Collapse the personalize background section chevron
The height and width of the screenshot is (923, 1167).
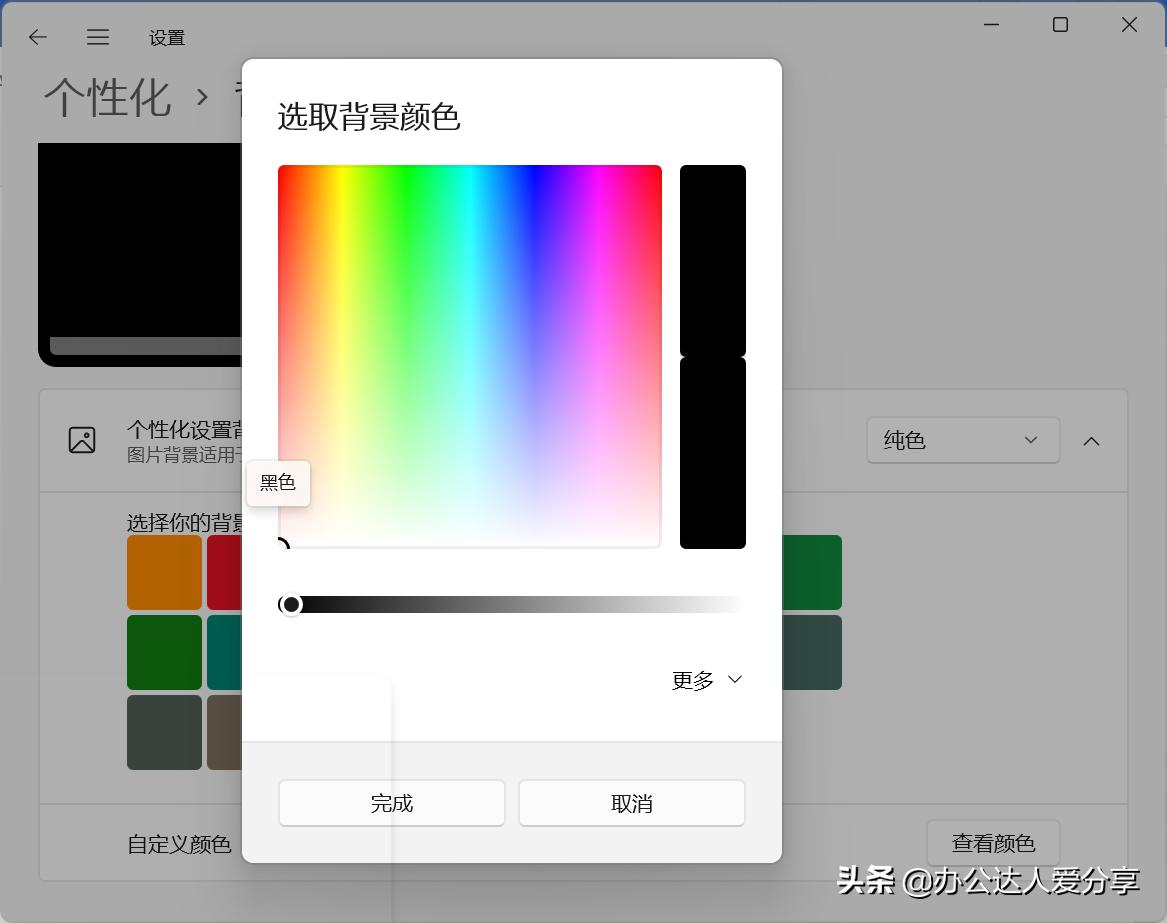coord(1091,440)
